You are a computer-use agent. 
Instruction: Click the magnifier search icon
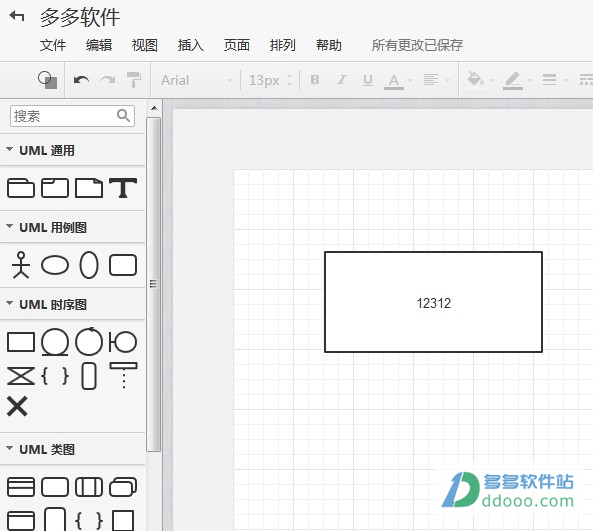pyautogui.click(x=123, y=115)
